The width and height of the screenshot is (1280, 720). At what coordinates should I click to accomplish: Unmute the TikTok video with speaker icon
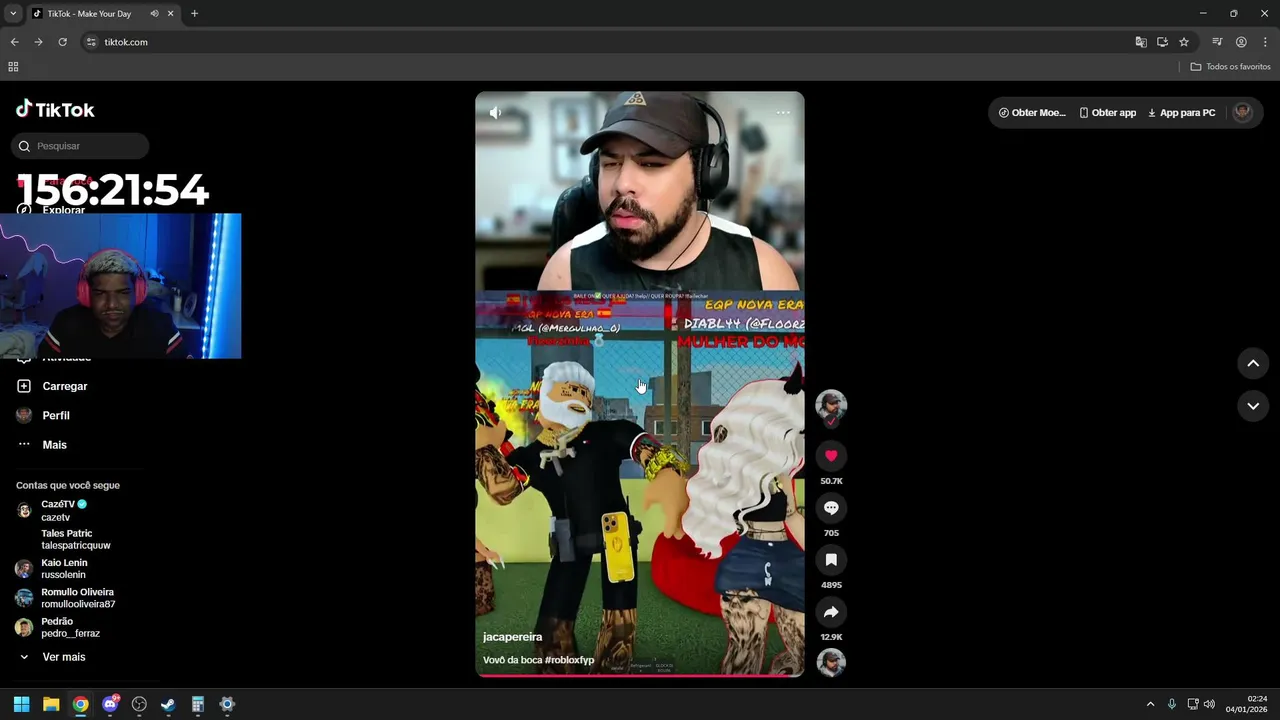pyautogui.click(x=495, y=113)
